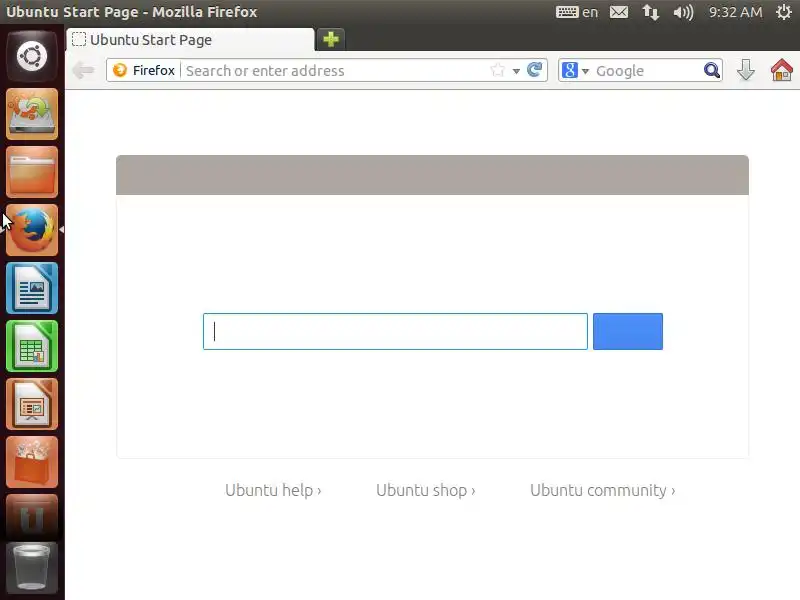
Task: Open the keyboard layout en indicator
Action: [577, 12]
